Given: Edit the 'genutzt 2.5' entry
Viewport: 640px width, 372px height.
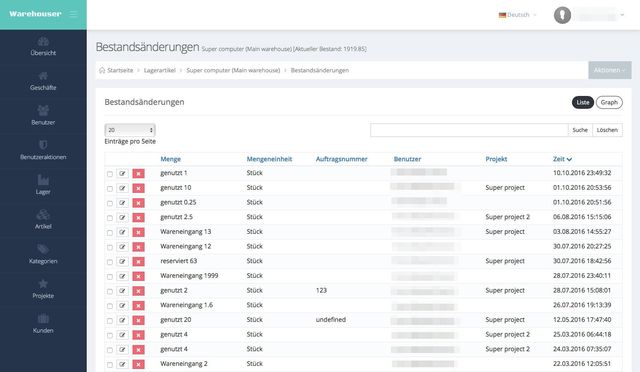Looking at the screenshot, I should (x=122, y=218).
